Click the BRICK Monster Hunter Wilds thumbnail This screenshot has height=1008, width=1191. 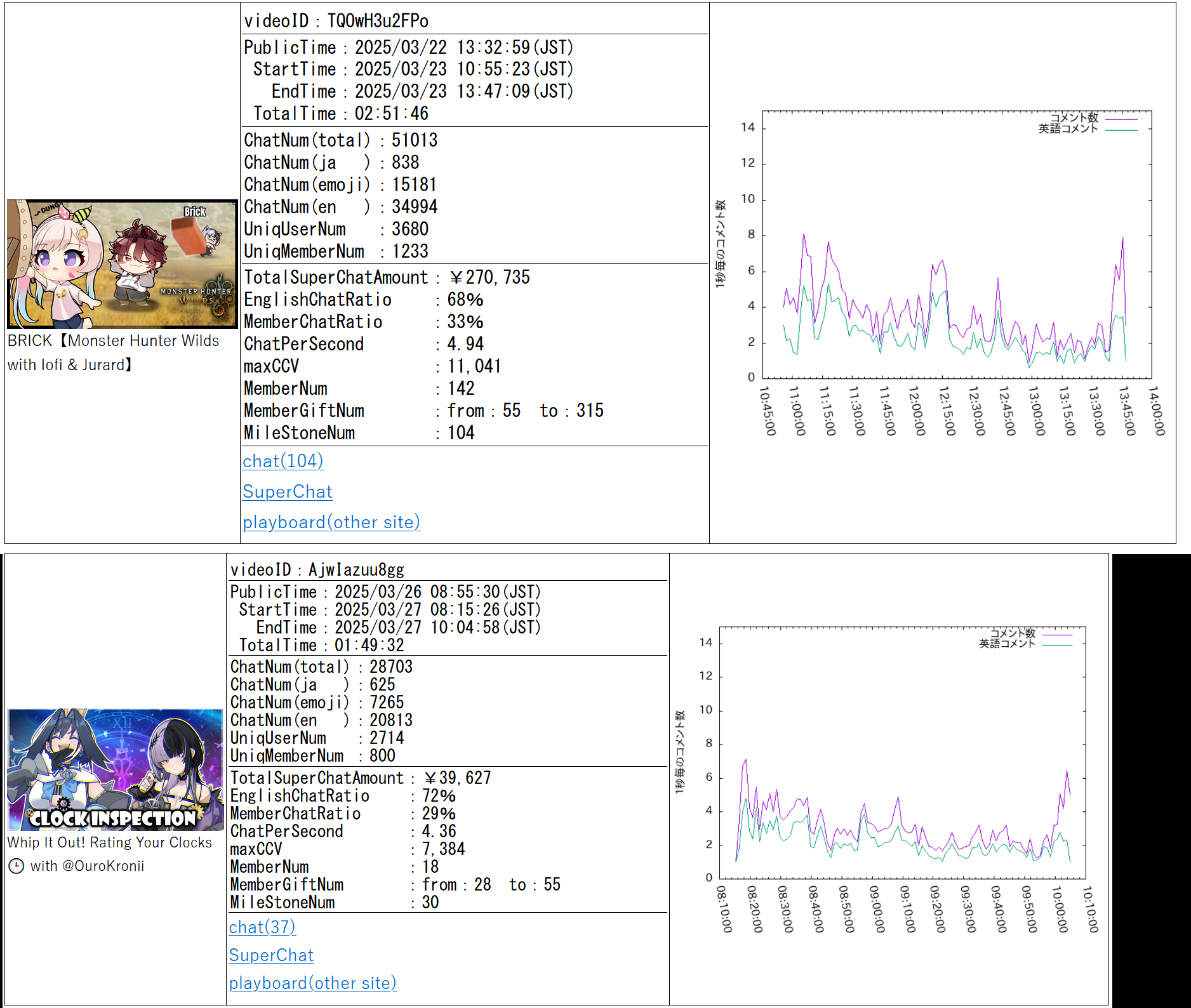coord(122,264)
